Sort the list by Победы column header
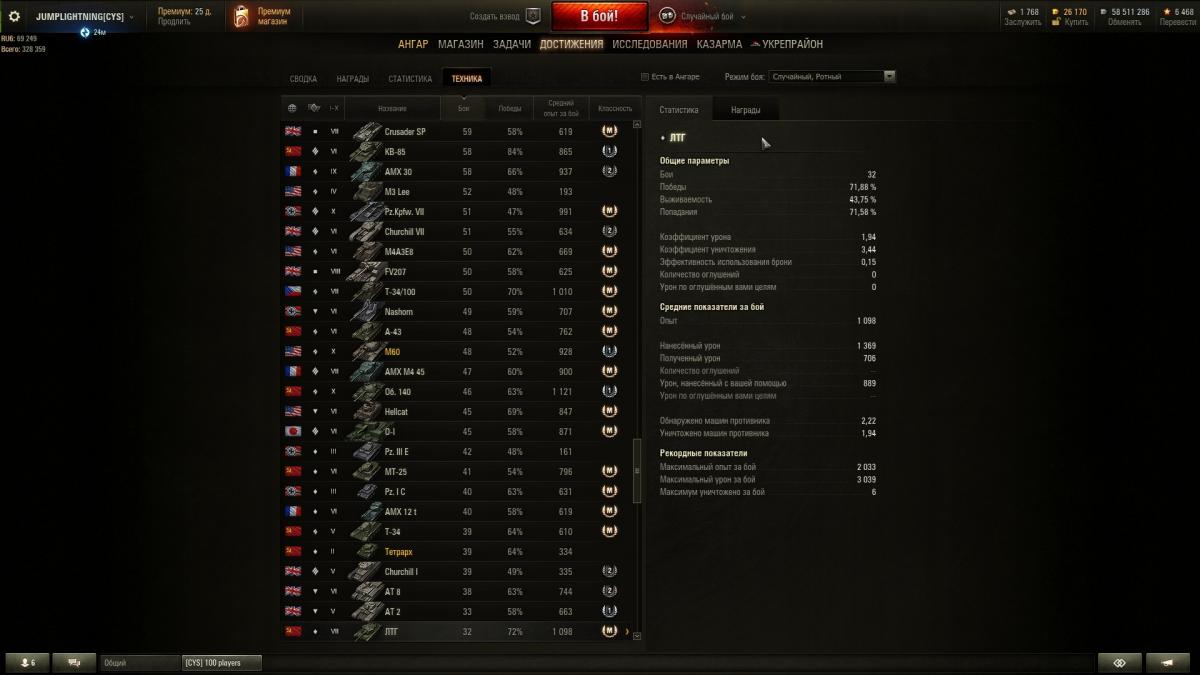 coord(510,108)
